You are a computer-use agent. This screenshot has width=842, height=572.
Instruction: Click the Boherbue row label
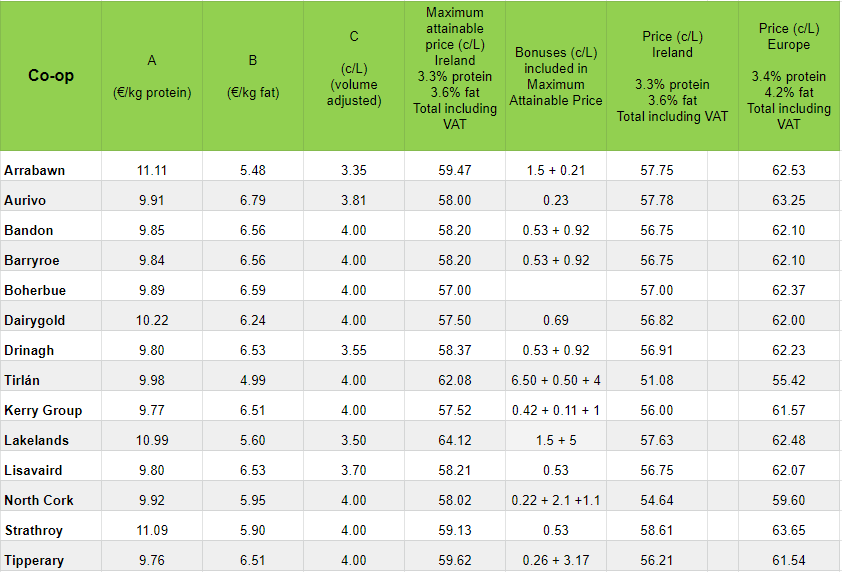coord(35,291)
